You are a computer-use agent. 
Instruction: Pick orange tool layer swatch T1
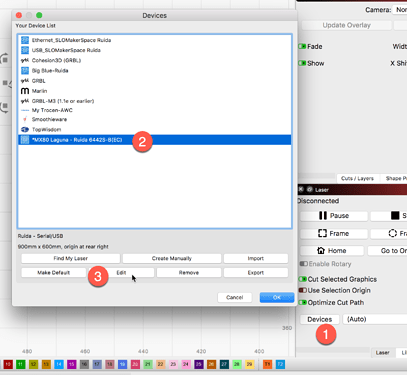pos(267,364)
